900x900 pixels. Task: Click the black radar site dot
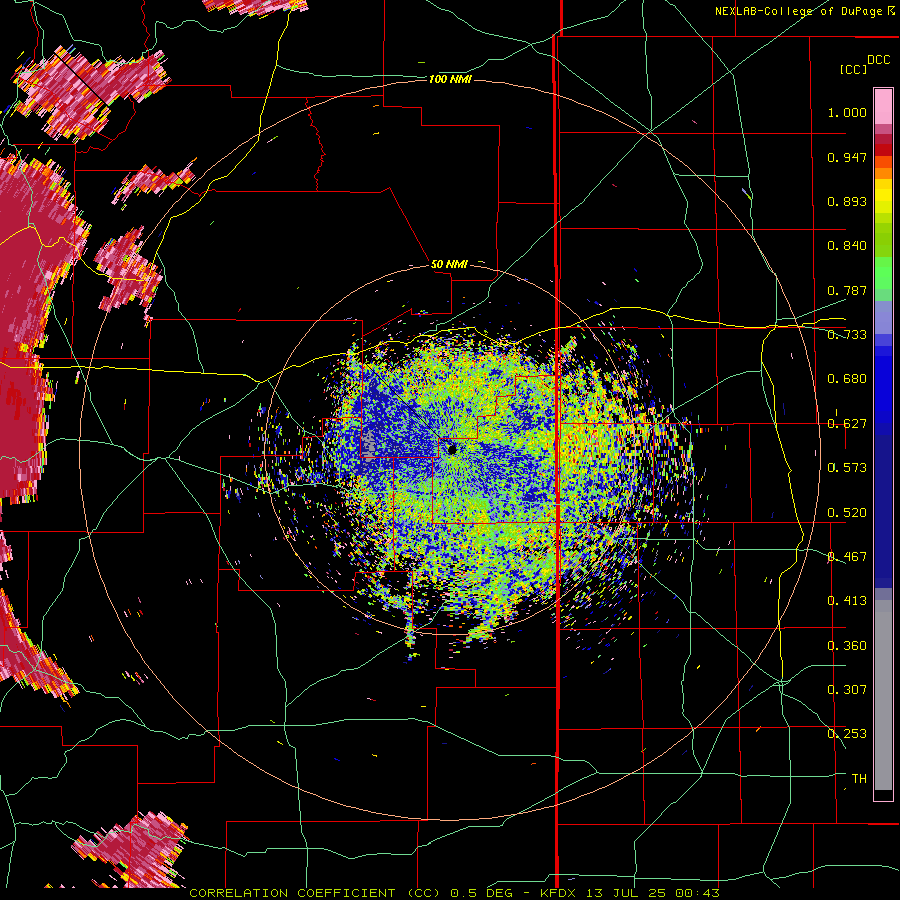click(x=452, y=449)
